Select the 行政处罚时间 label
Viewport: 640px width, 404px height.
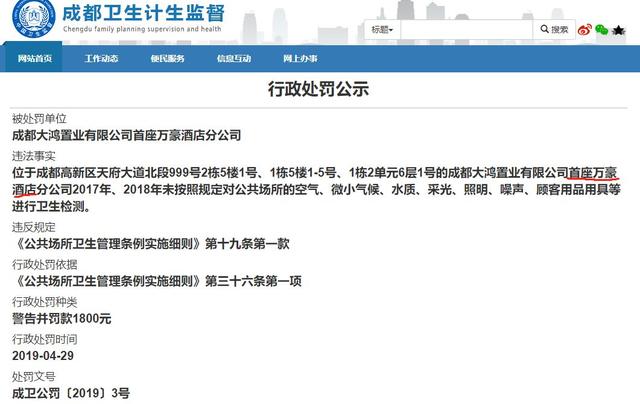[x=44, y=339]
